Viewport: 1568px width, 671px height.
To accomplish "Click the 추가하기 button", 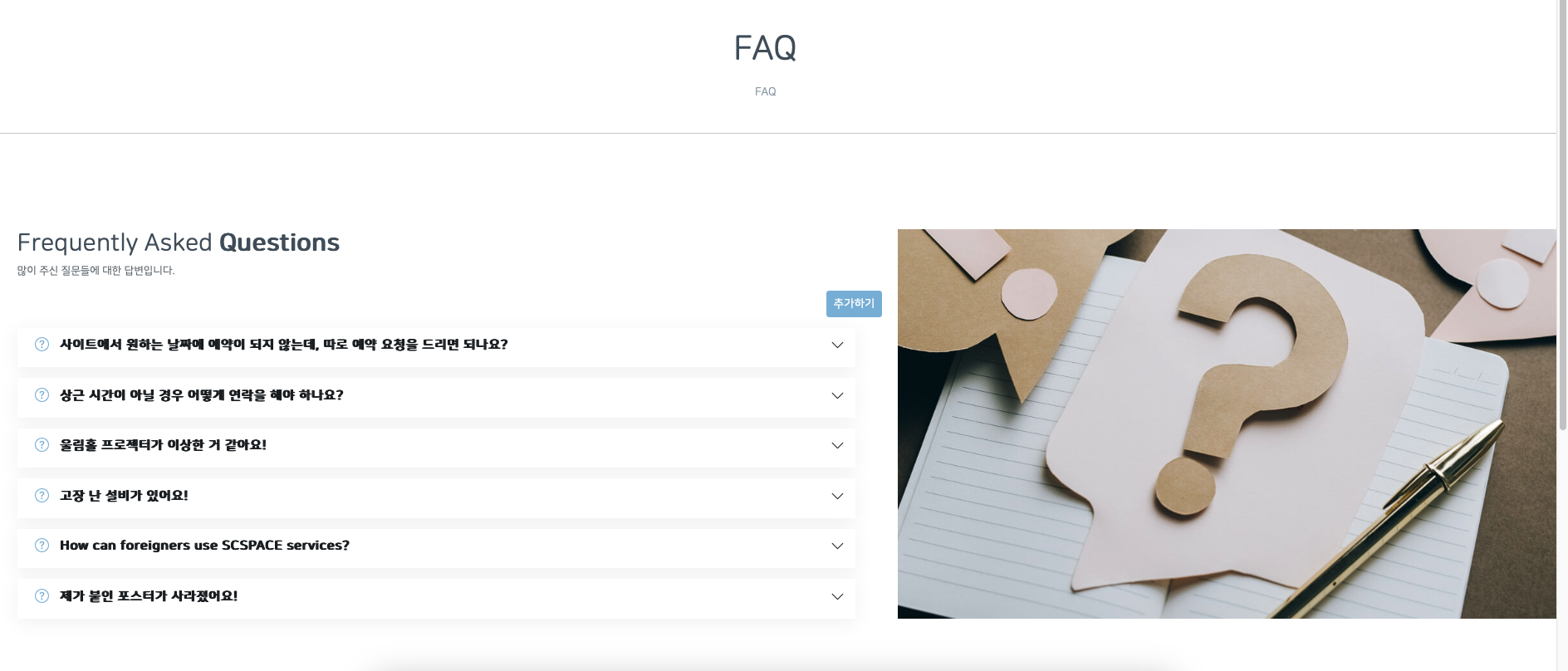I will click(854, 304).
